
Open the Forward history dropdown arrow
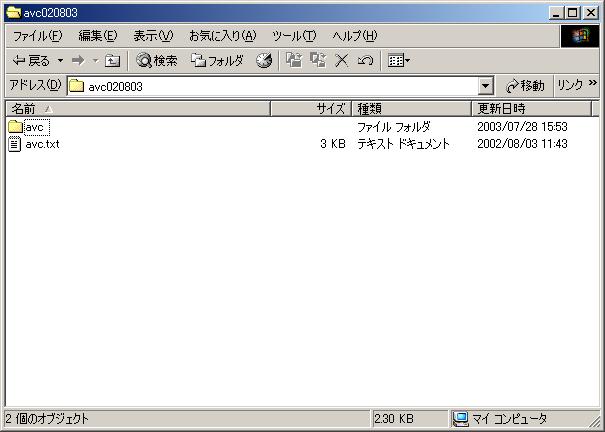coord(95,61)
